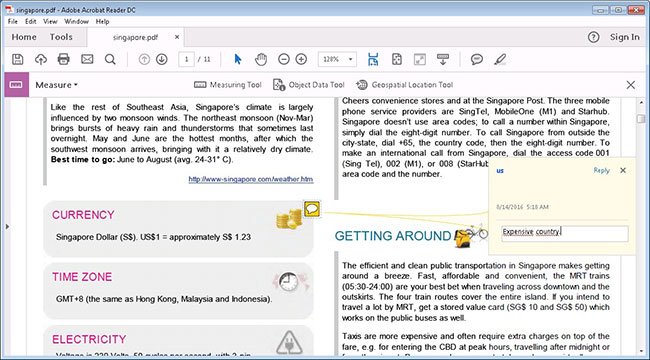Close the singapore.pdf tab
The width and height of the screenshot is (650, 360).
(177, 37)
